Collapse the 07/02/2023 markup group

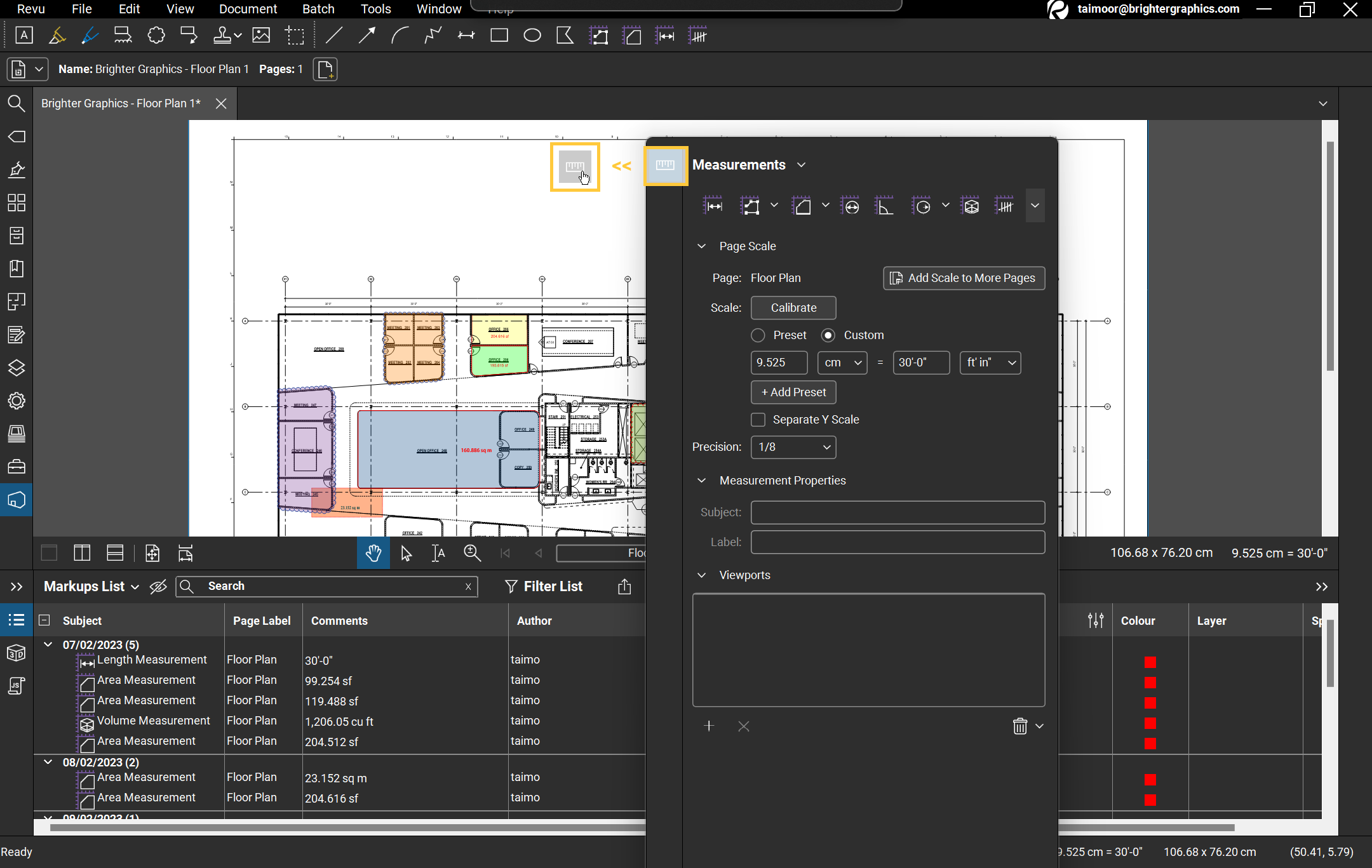pos(48,644)
